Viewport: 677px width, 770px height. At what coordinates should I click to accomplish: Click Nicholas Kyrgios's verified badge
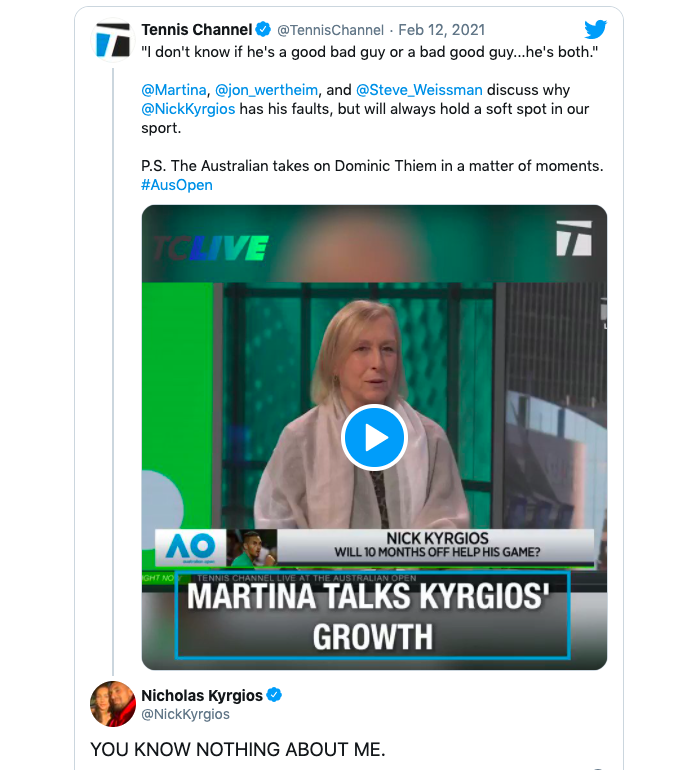[x=274, y=695]
